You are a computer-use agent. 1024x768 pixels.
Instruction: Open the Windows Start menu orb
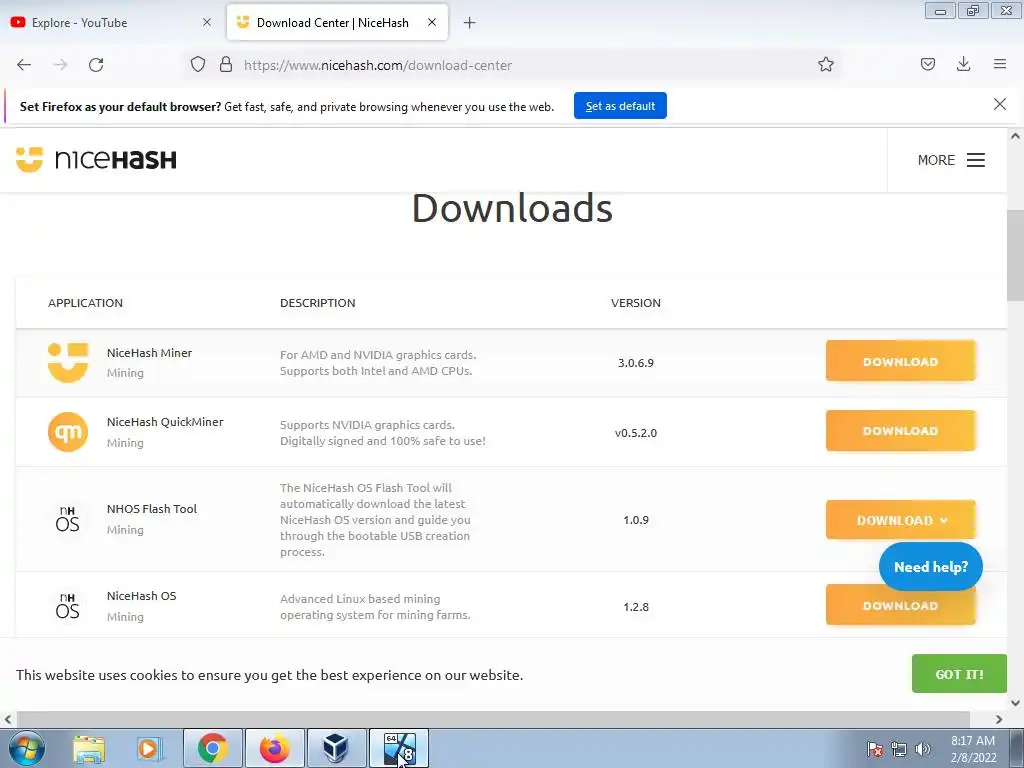[27, 748]
